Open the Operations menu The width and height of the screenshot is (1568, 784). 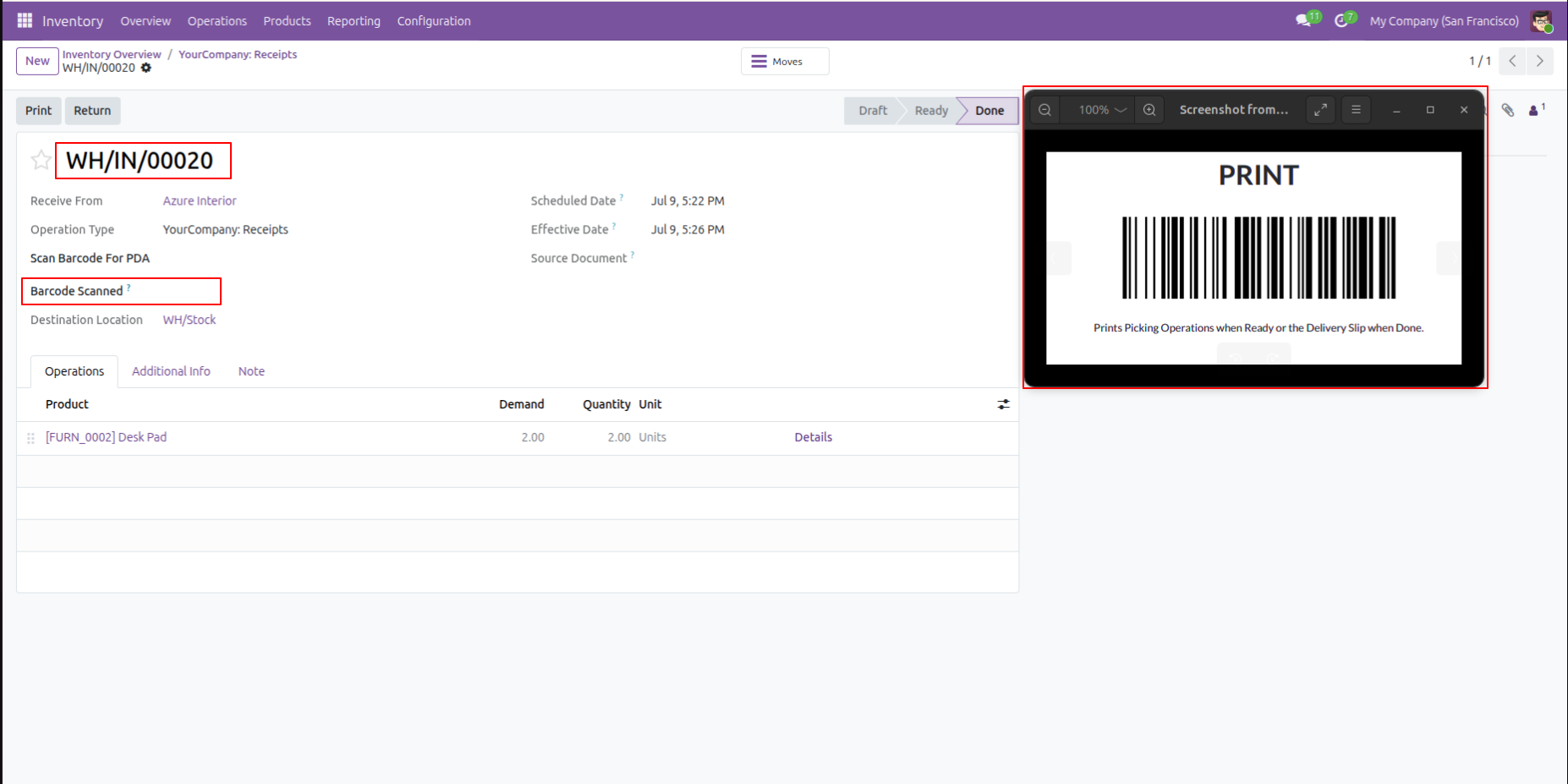click(x=217, y=20)
